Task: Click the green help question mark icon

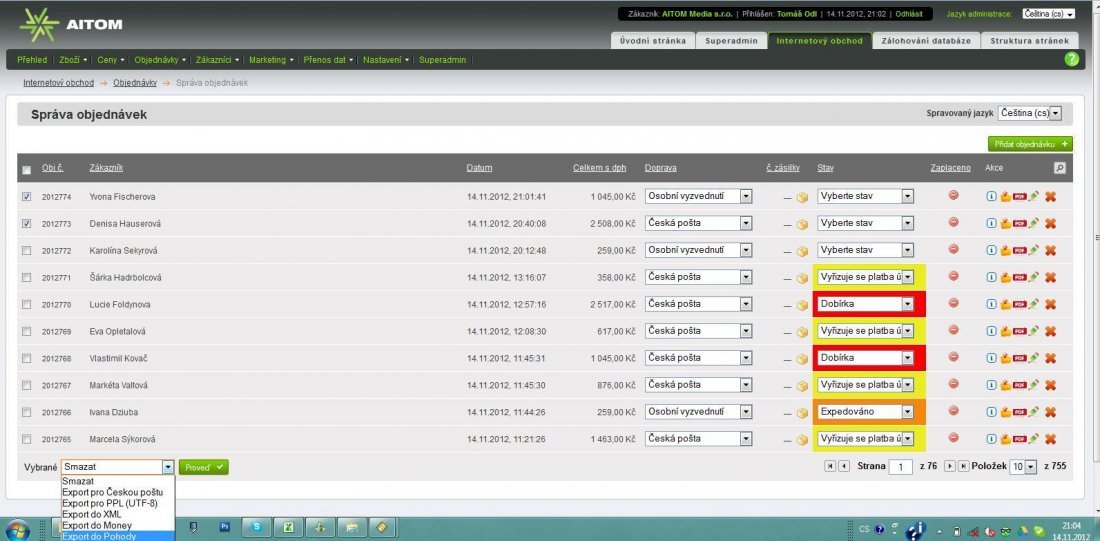Action: click(1072, 59)
